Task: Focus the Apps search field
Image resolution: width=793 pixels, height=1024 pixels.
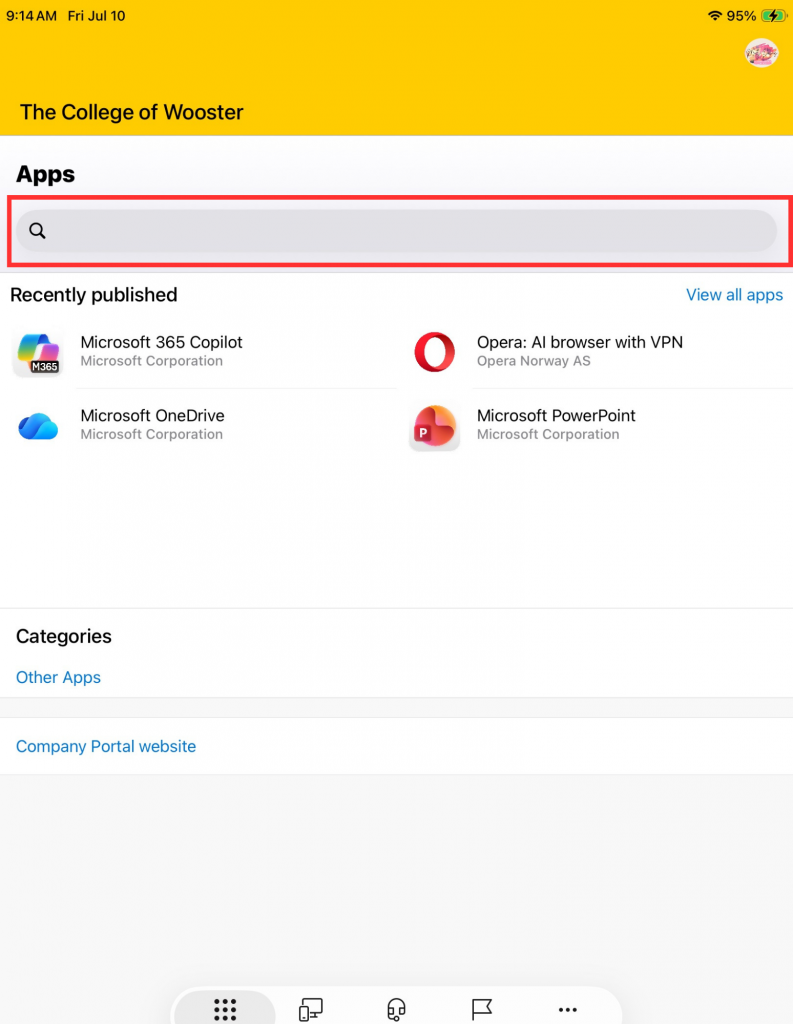Action: coord(396,231)
